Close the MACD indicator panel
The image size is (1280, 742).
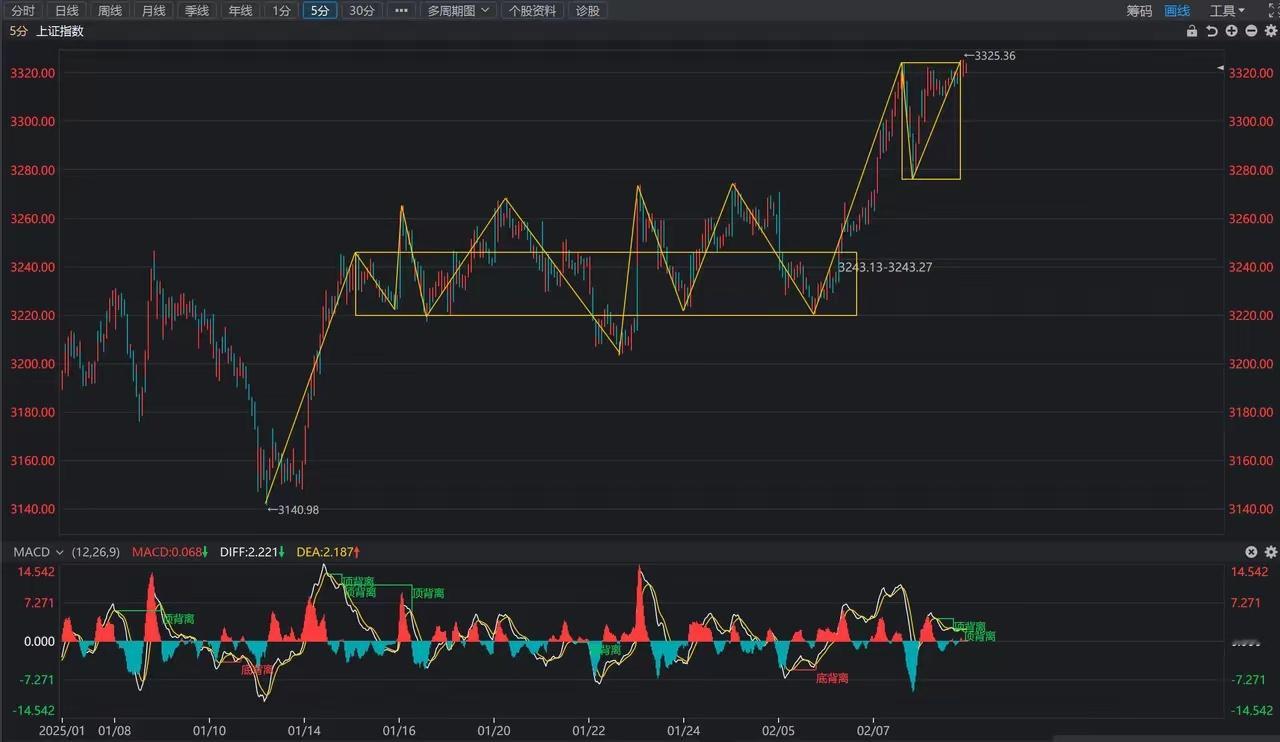(1251, 552)
